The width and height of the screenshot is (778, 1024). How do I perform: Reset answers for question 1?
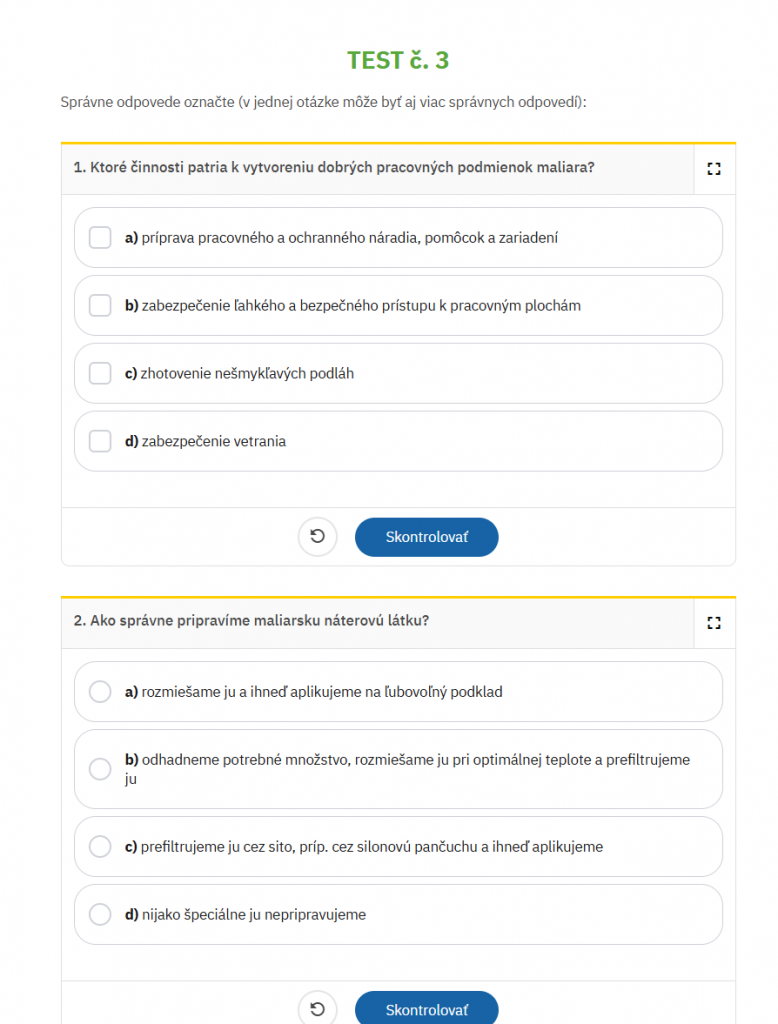317,537
